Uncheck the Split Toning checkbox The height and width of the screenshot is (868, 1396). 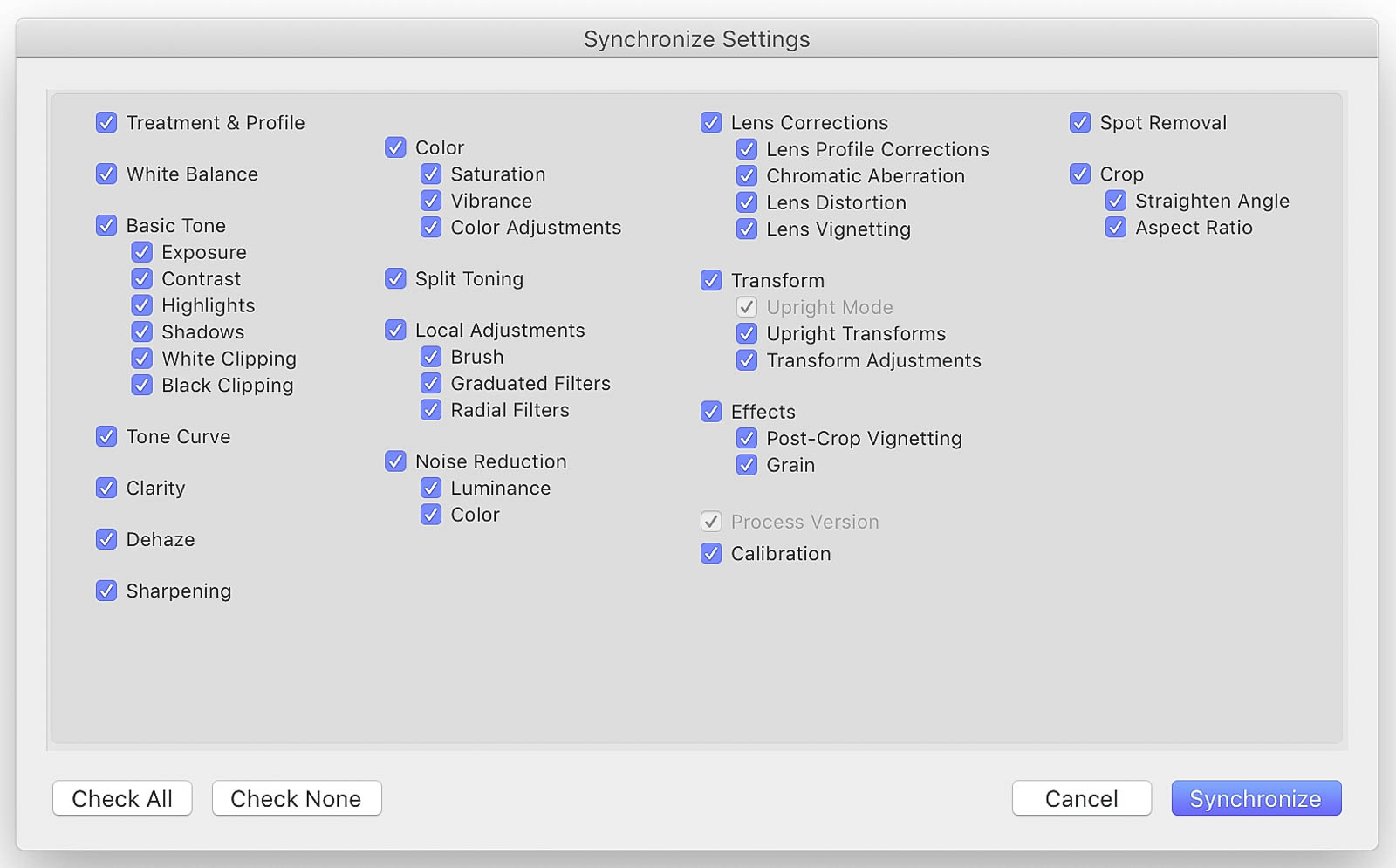[395, 279]
